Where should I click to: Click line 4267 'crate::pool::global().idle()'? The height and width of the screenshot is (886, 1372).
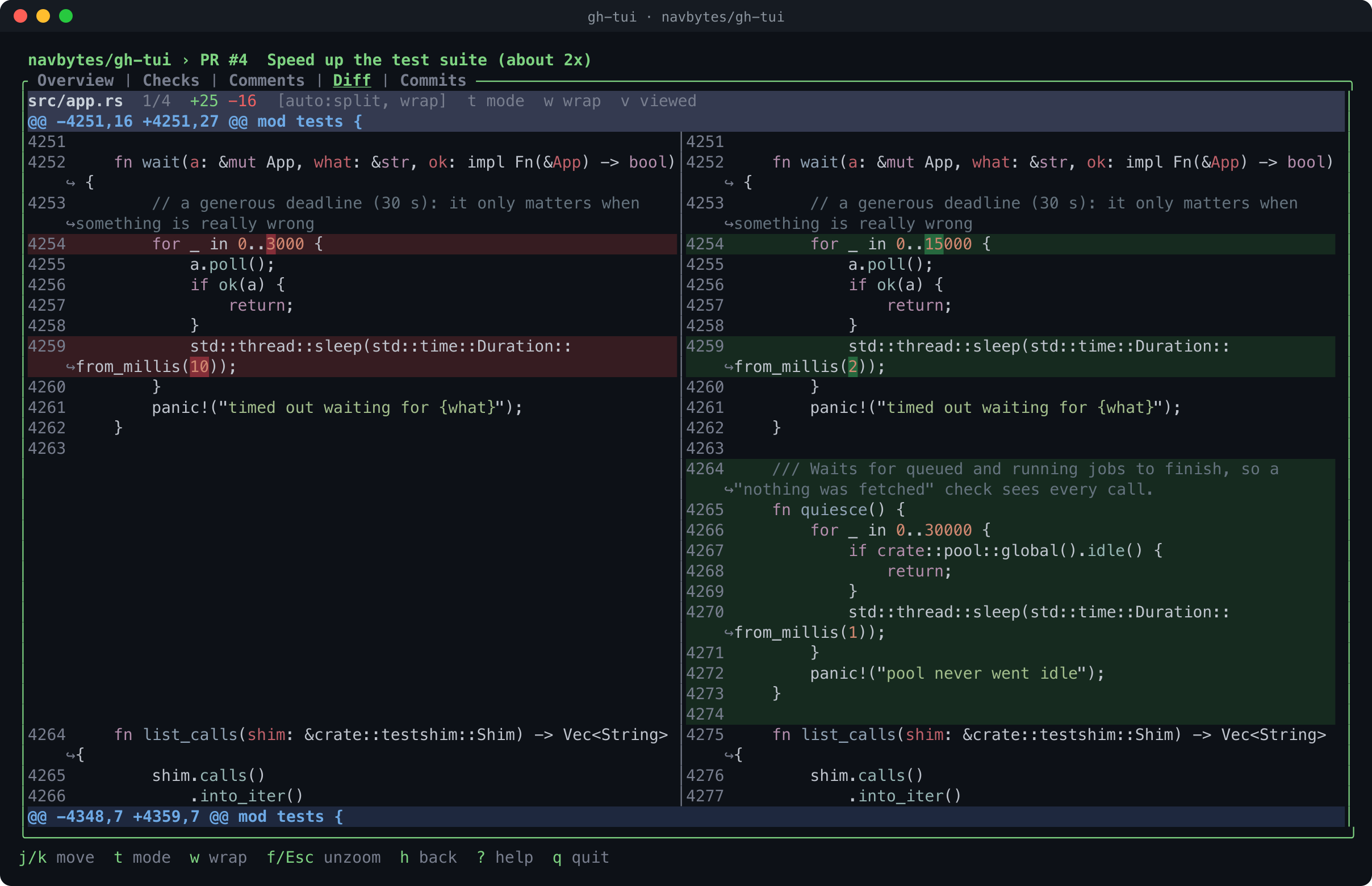point(1010,550)
